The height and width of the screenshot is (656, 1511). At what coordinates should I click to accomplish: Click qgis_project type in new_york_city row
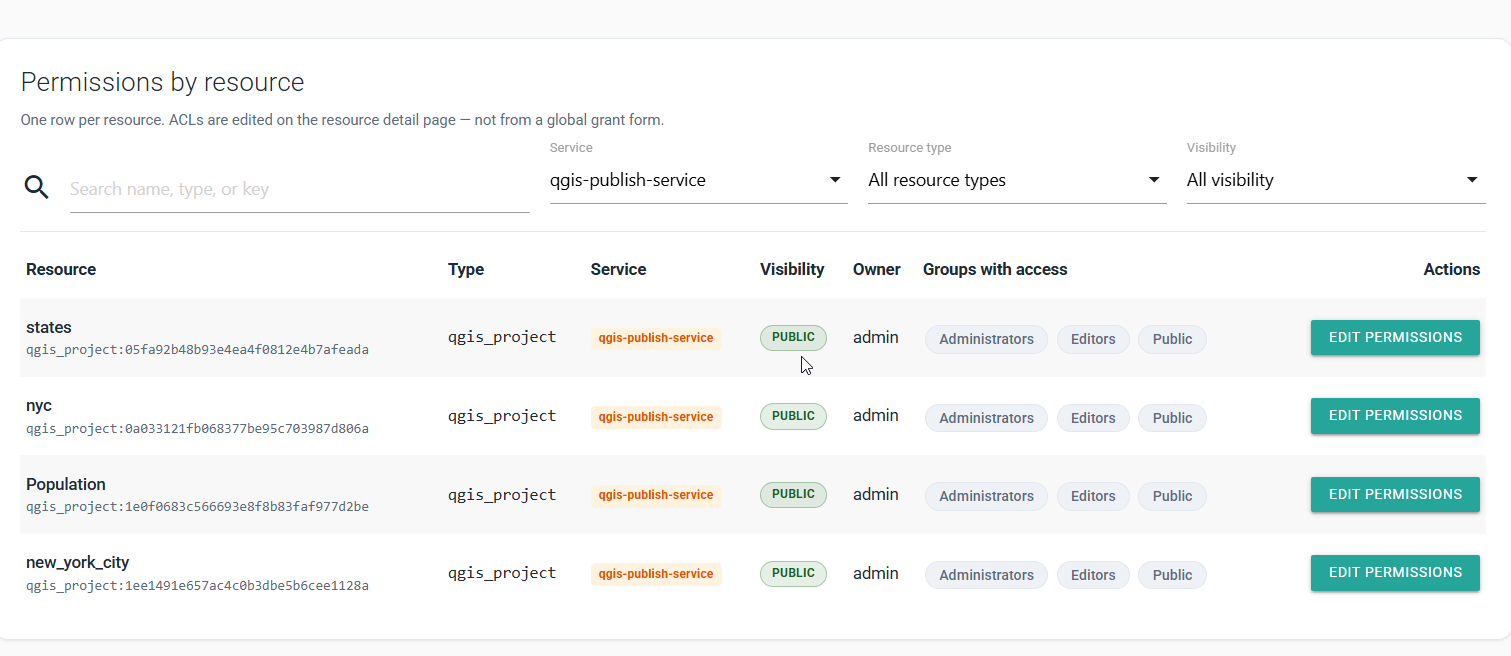502,573
